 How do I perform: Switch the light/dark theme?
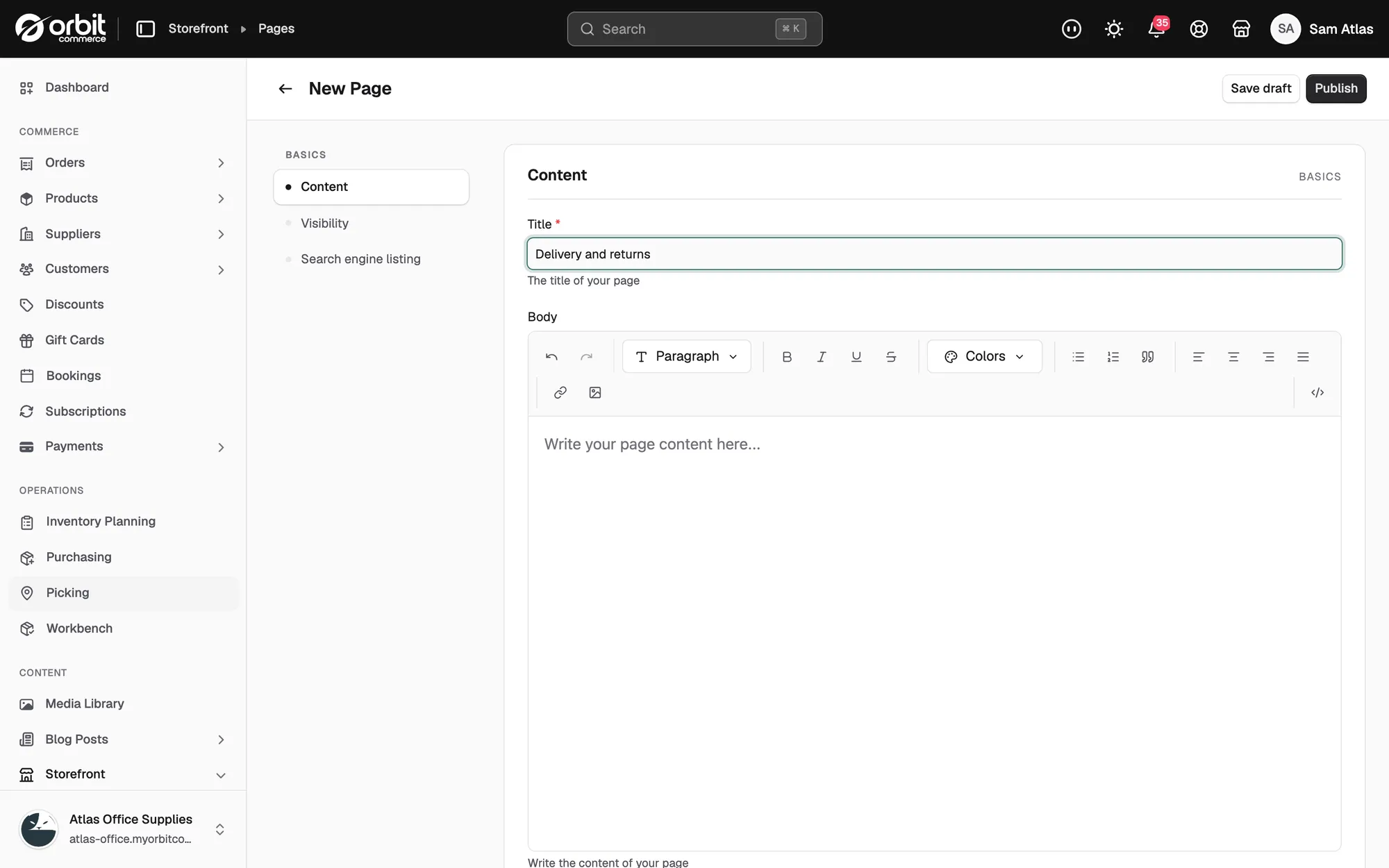coord(1114,28)
